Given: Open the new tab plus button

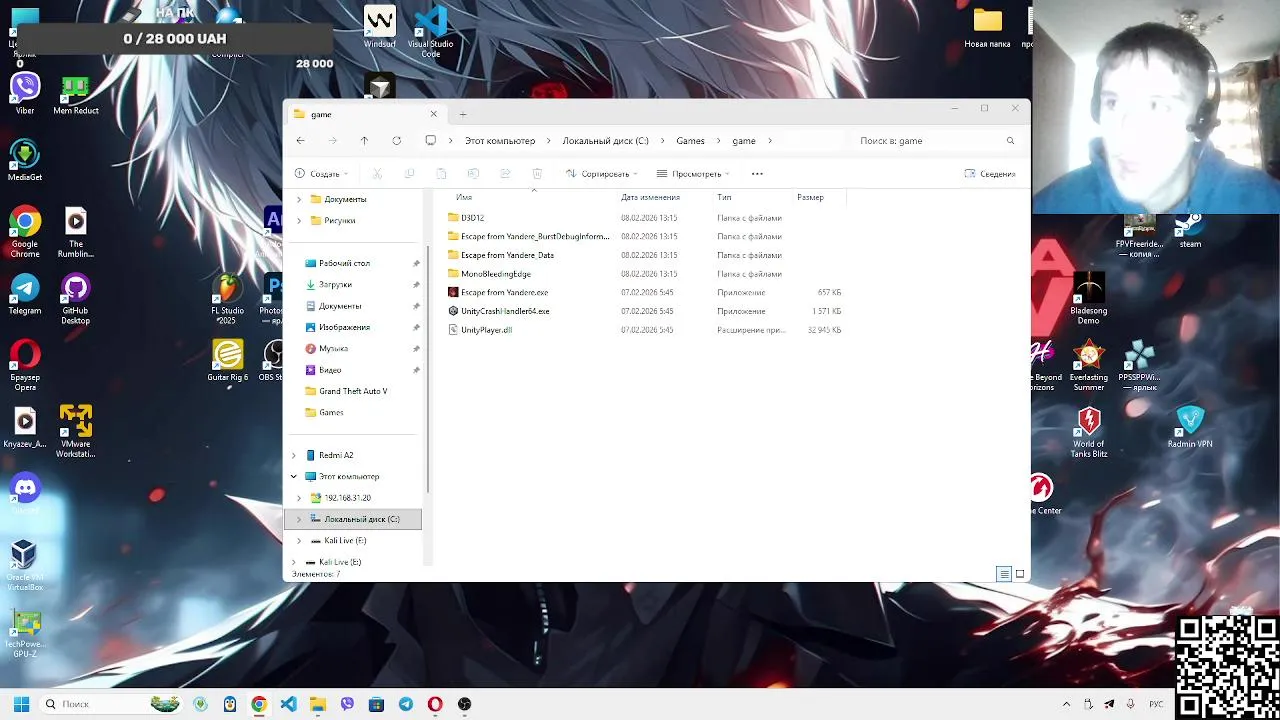Looking at the screenshot, I should (x=462, y=114).
